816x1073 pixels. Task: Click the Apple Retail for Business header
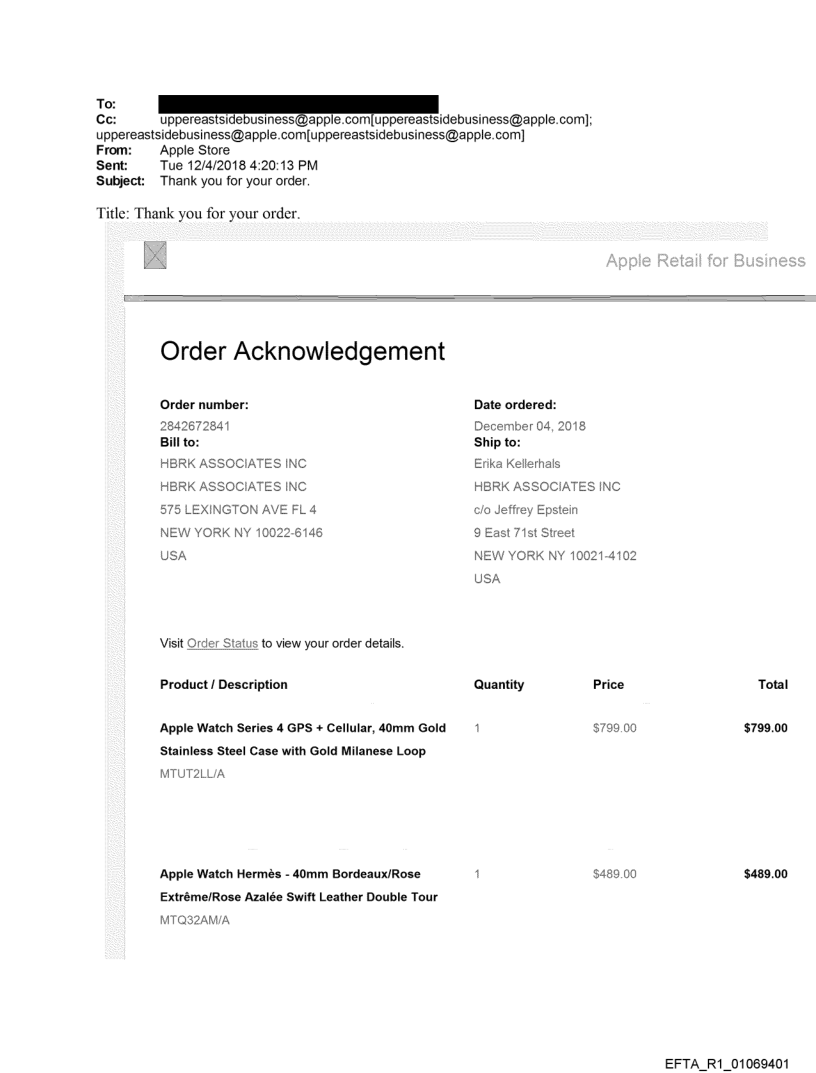pyautogui.click(x=705, y=261)
